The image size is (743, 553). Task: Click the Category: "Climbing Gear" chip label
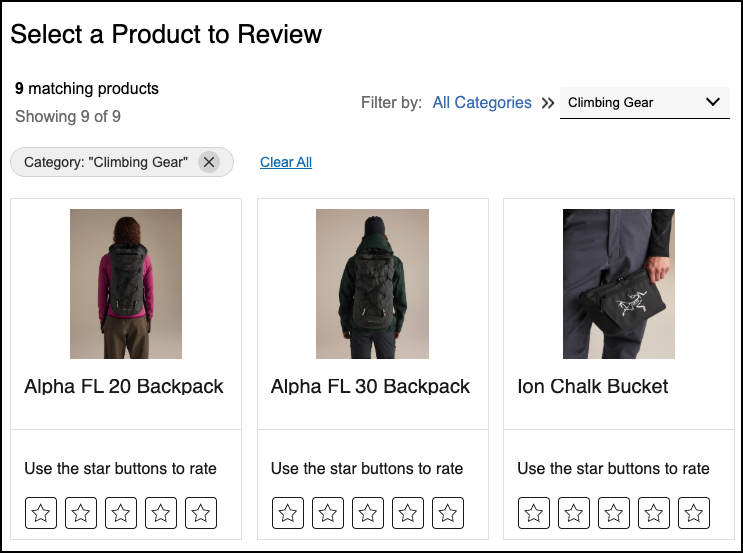106,162
